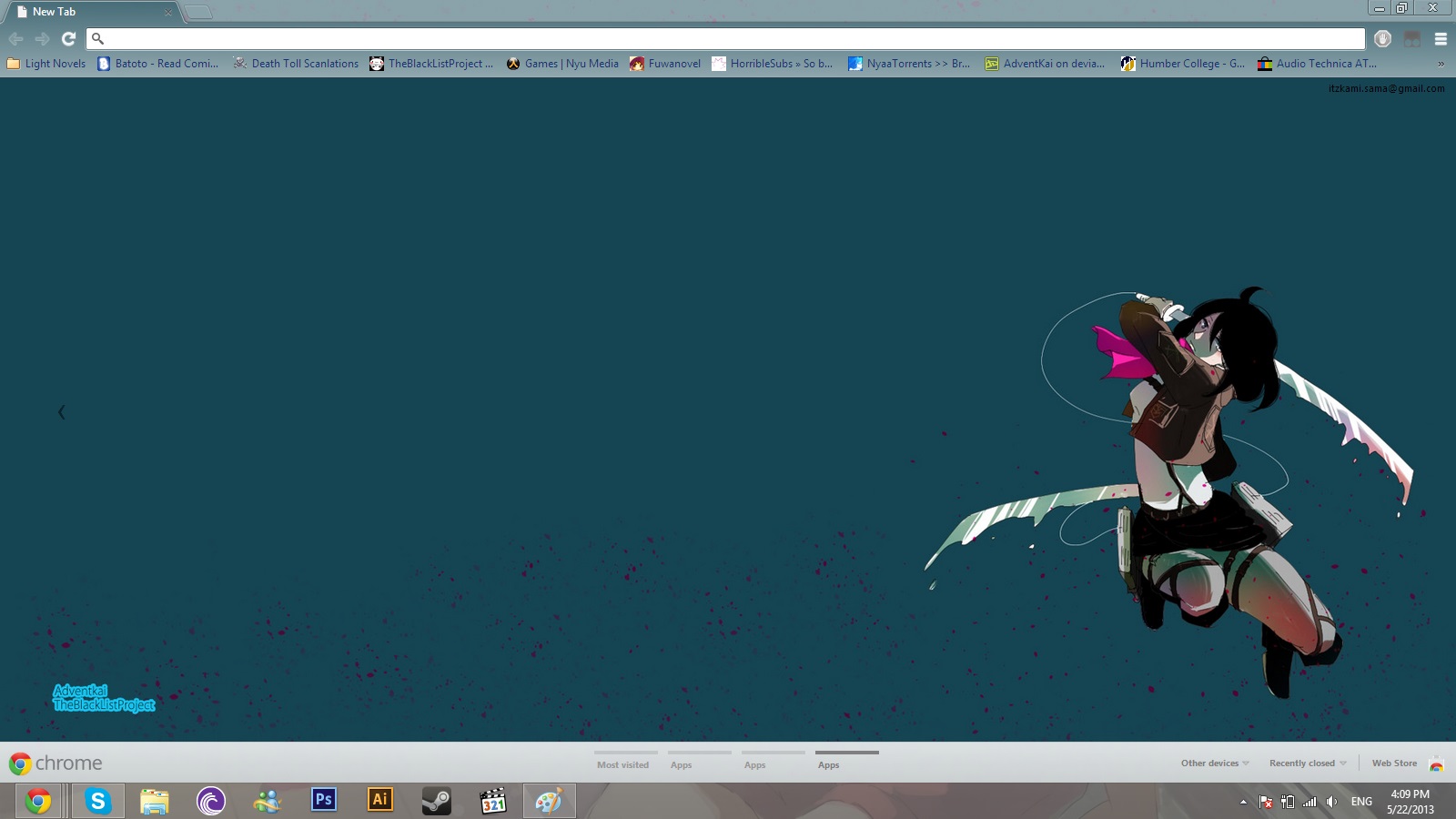Open the Web Store link
This screenshot has height=819, width=1456.
tap(1394, 763)
